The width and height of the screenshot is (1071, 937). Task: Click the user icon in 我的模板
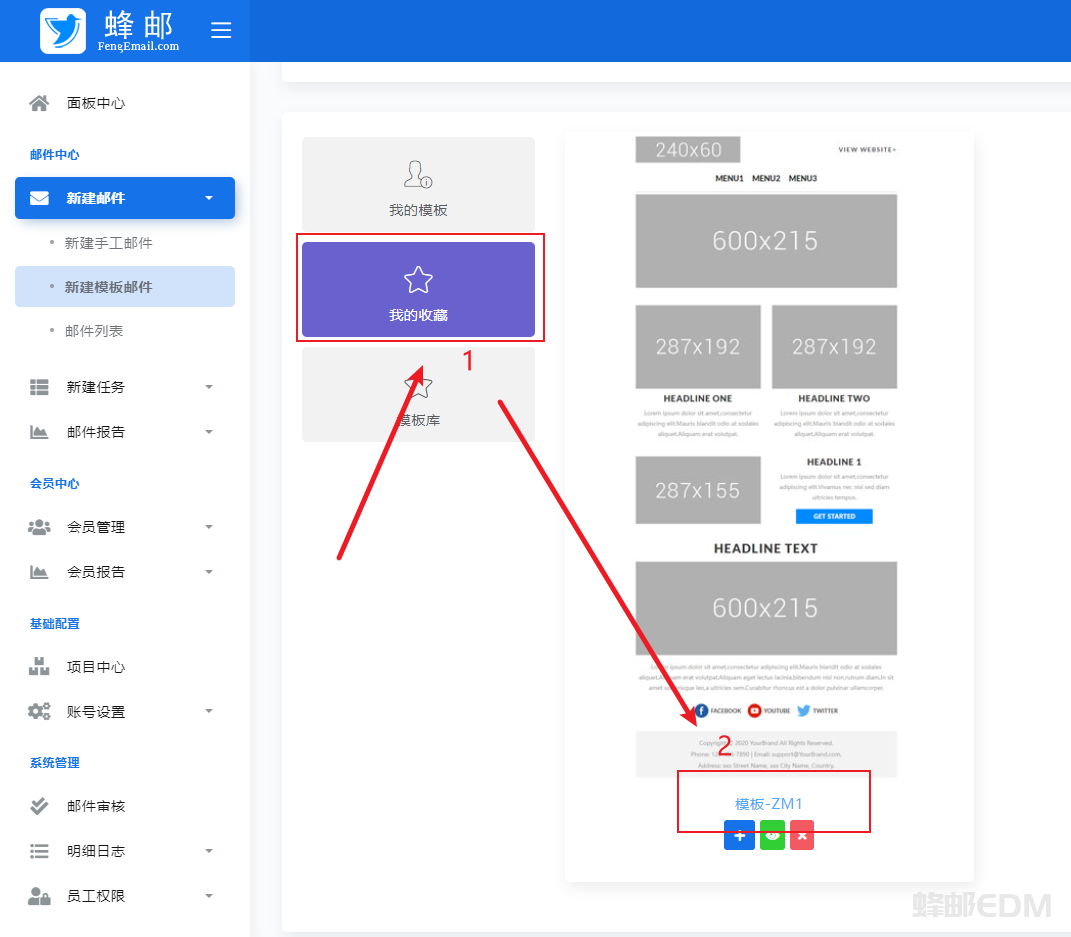coord(418,174)
